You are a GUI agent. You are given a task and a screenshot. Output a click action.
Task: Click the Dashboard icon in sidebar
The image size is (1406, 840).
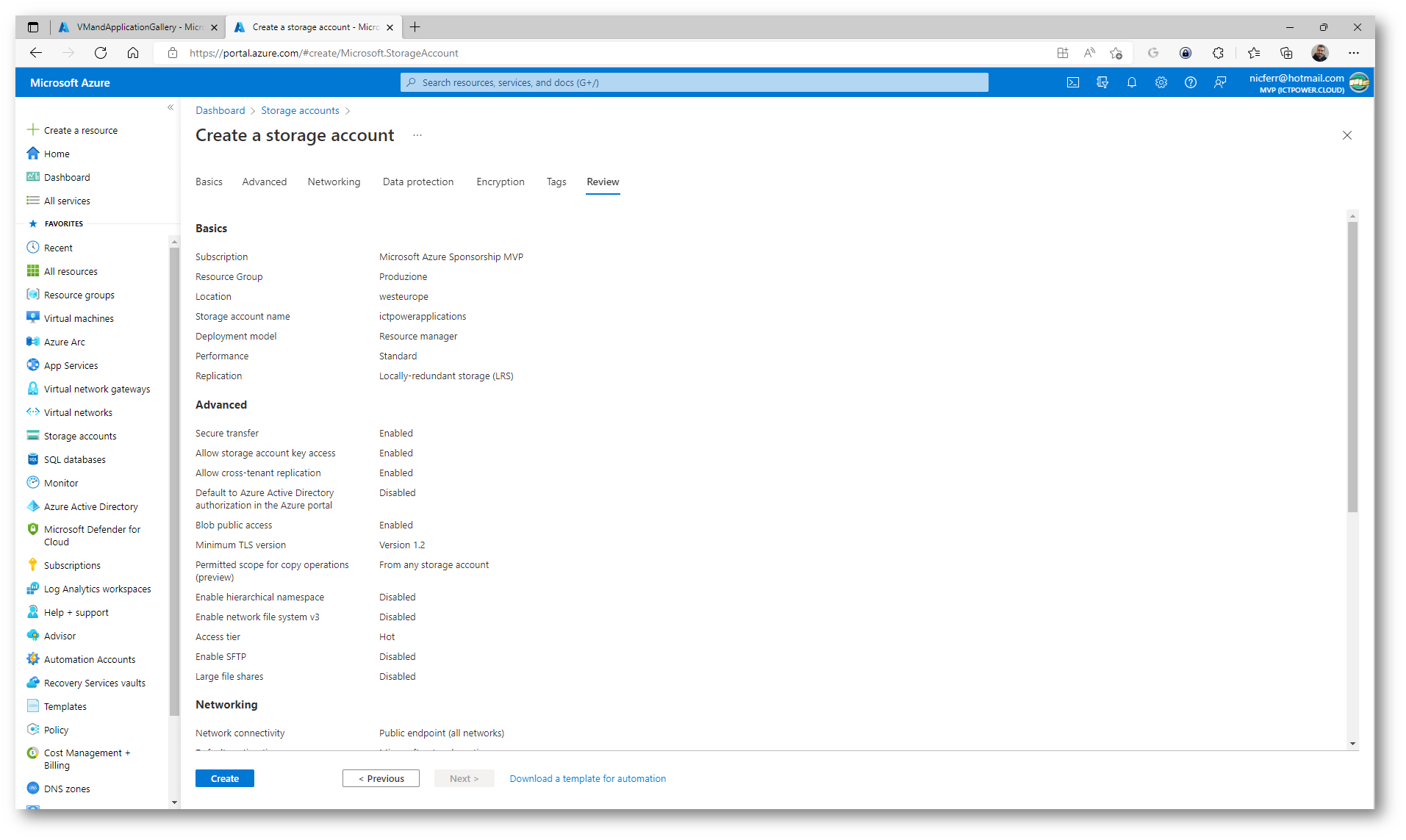[x=33, y=177]
